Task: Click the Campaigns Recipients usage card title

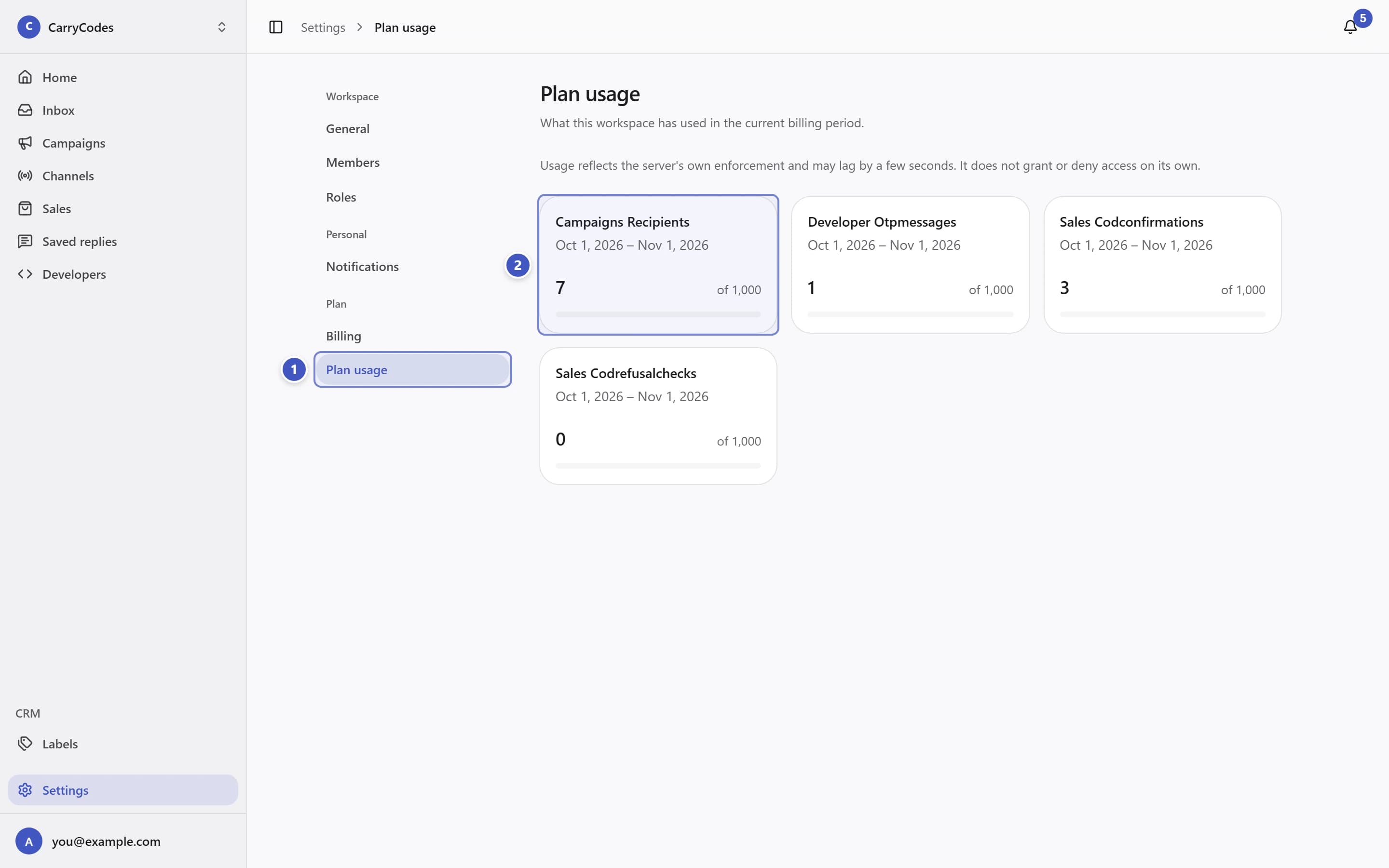Action: 622,222
